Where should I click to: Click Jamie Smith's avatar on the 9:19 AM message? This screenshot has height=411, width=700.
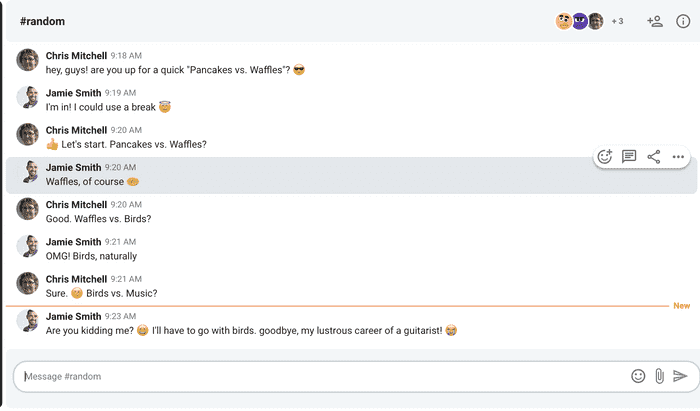[28, 97]
